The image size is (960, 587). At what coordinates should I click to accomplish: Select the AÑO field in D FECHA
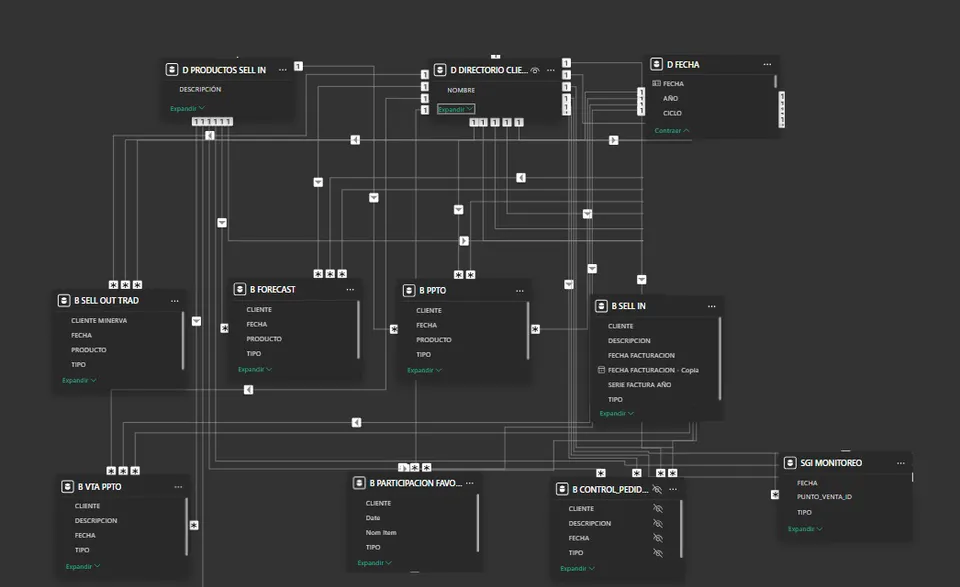tap(670, 98)
